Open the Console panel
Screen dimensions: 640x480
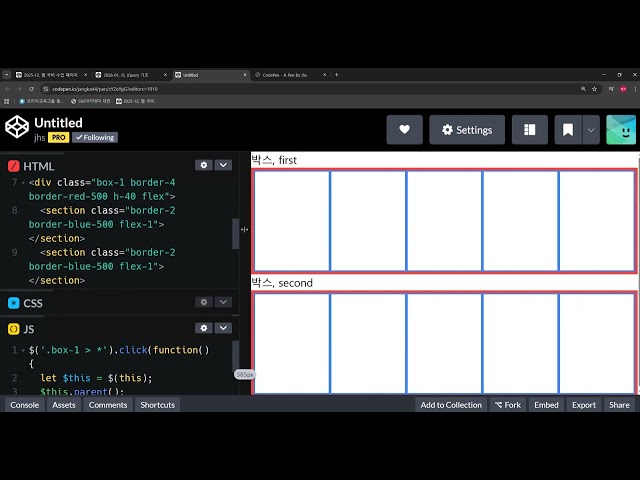(x=24, y=405)
